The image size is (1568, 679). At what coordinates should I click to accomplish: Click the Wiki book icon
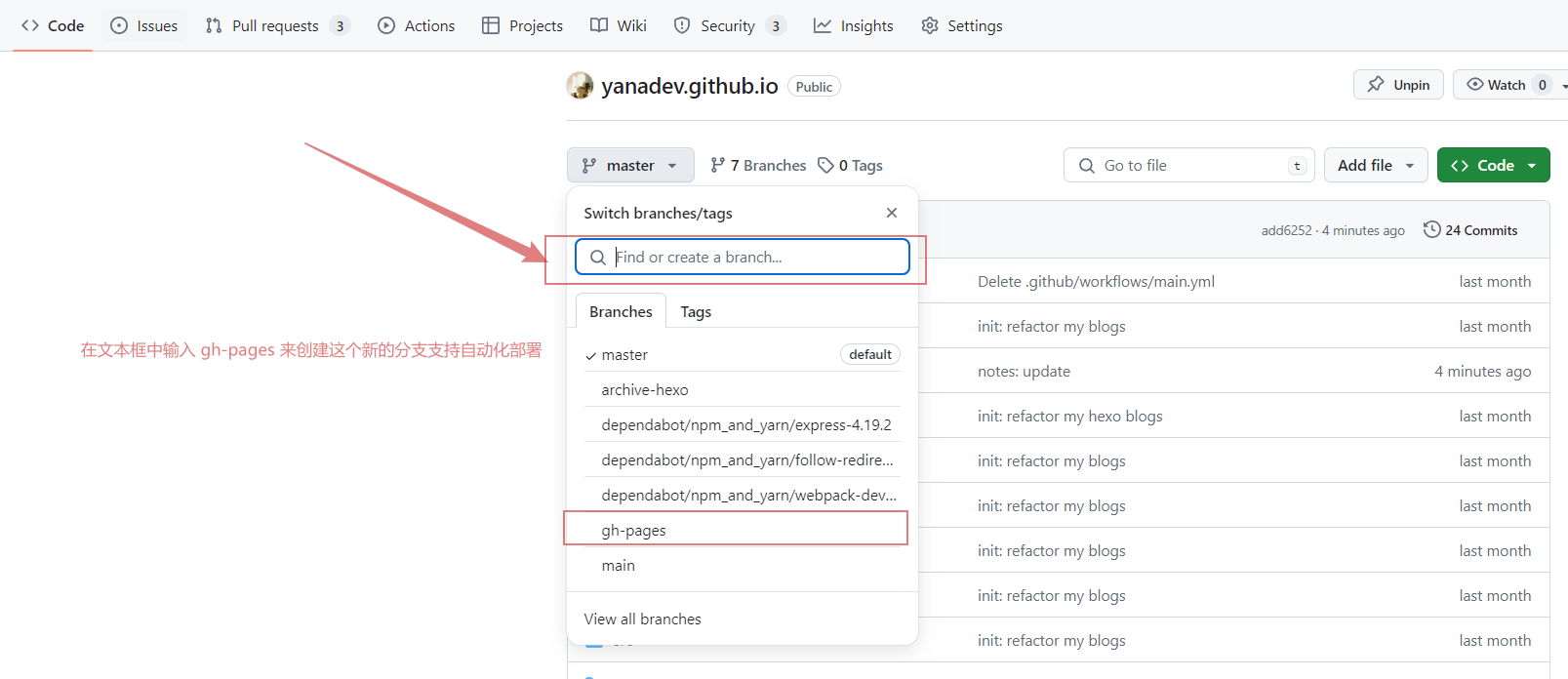point(599,25)
